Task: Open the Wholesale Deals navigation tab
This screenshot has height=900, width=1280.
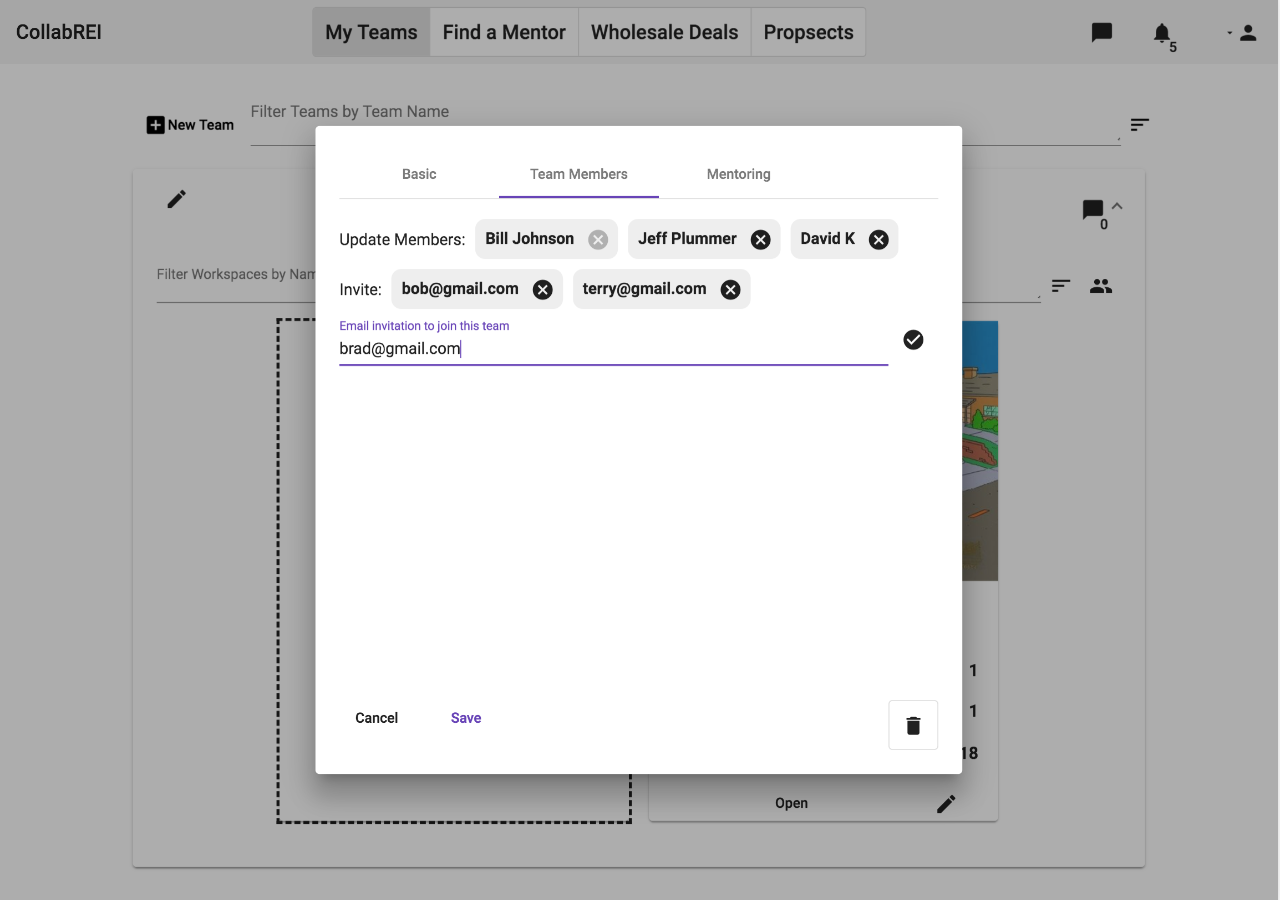Action: [664, 32]
